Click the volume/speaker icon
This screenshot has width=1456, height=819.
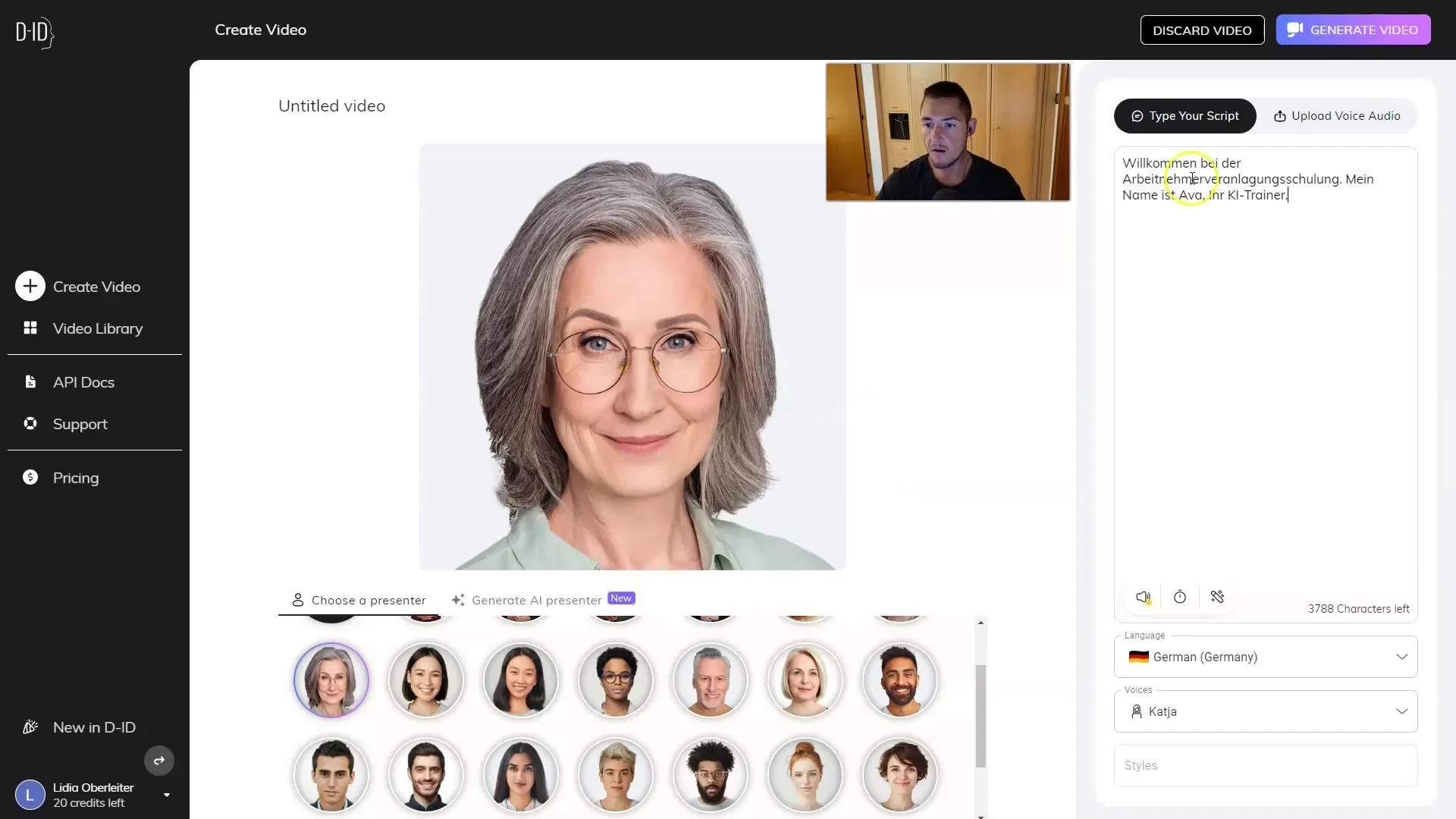click(1143, 597)
